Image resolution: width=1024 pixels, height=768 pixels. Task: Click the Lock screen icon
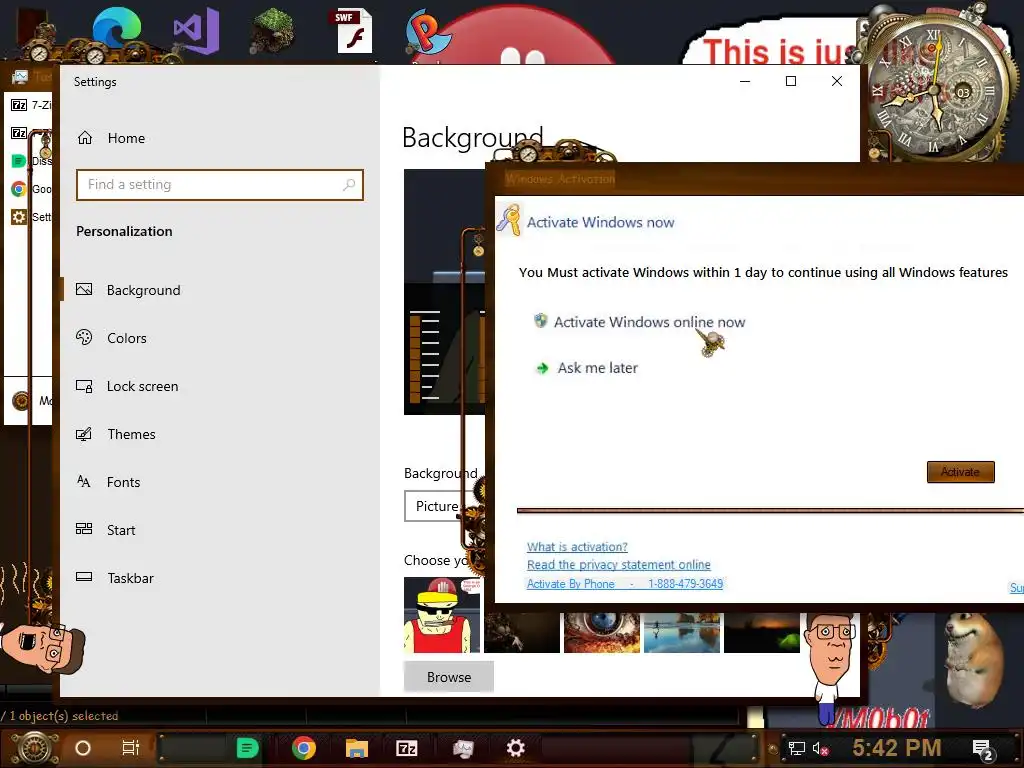pos(84,386)
